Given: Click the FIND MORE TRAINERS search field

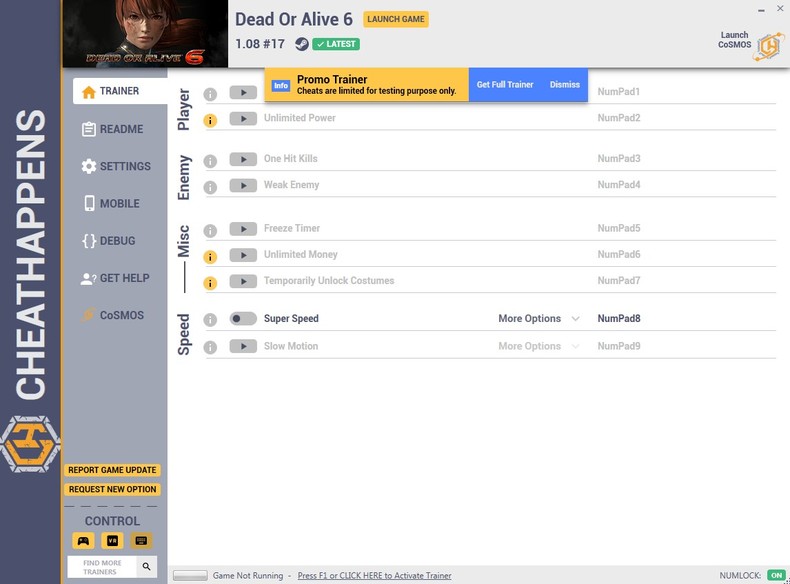Looking at the screenshot, I should [102, 567].
